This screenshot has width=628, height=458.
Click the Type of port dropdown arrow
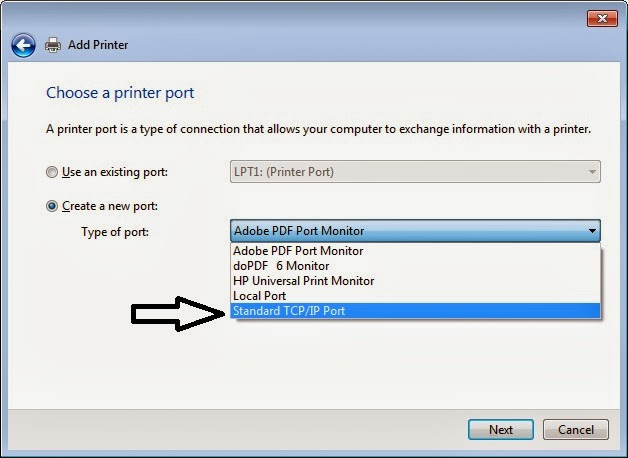click(x=592, y=231)
